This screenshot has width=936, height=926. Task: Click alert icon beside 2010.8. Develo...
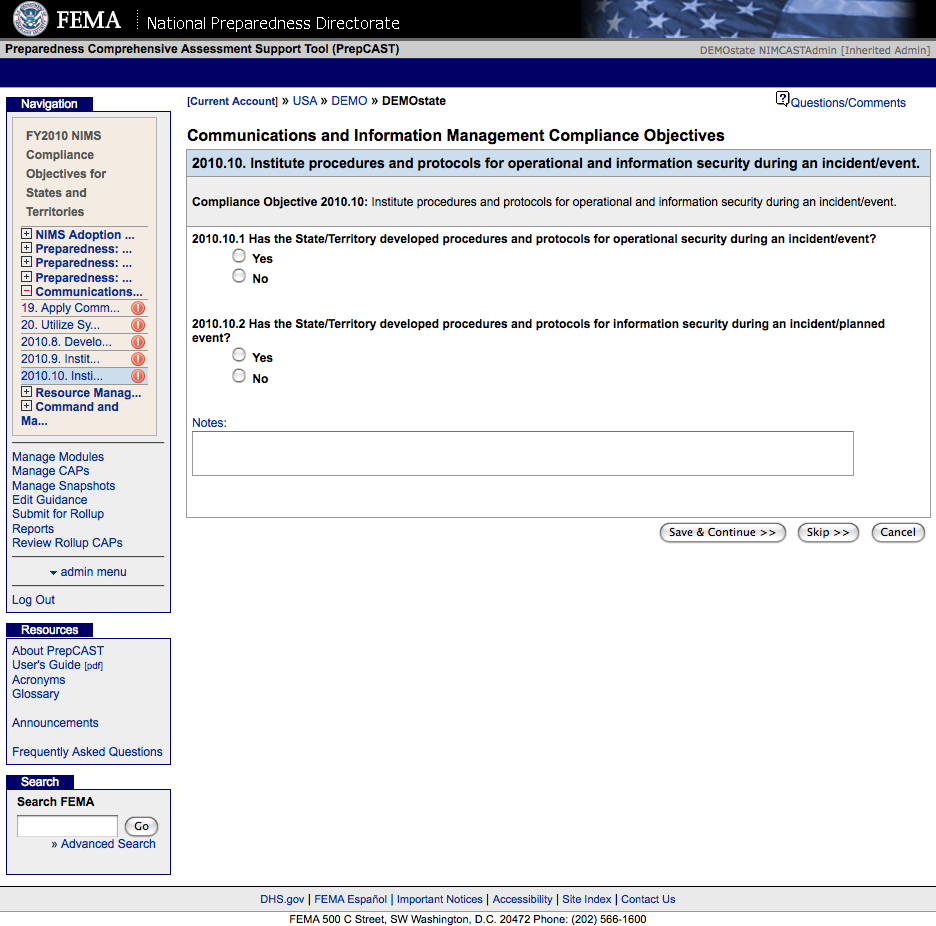tap(138, 342)
